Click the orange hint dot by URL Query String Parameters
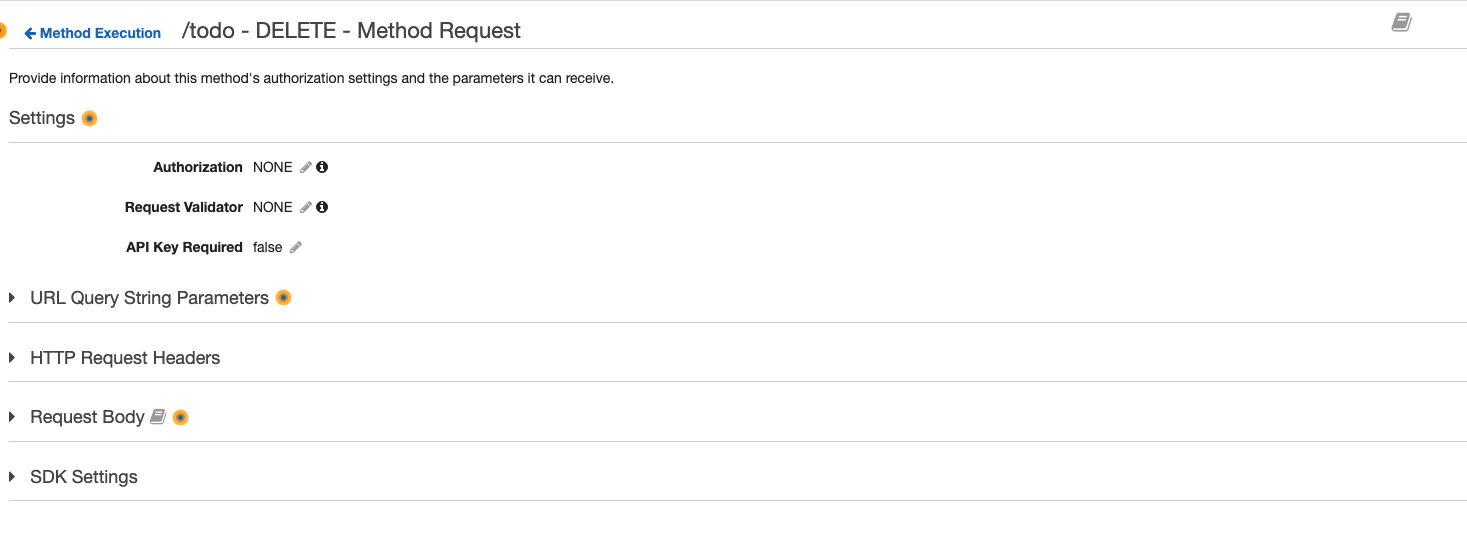The image size is (1467, 544). [283, 298]
